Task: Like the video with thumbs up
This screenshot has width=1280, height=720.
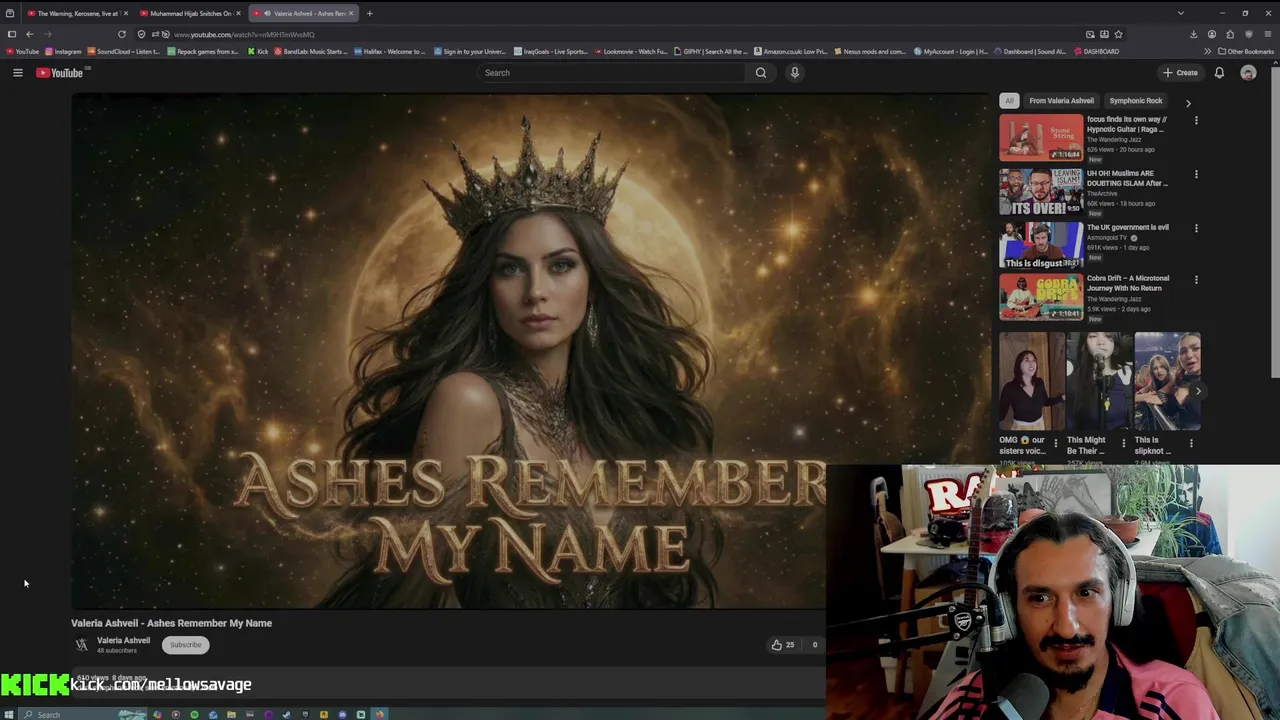Action: 782,645
